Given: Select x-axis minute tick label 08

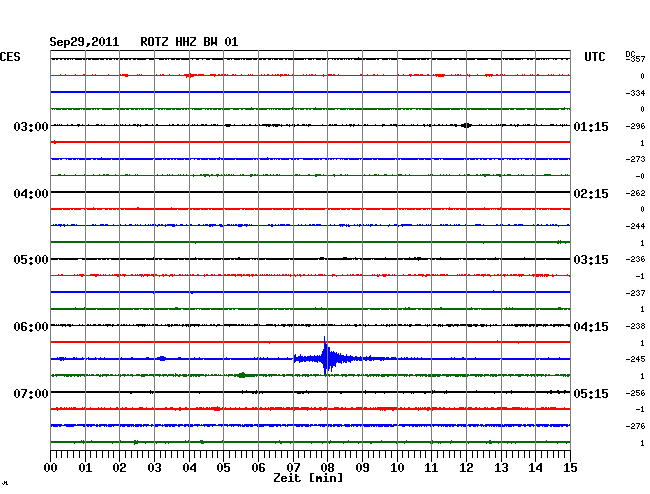Looking at the screenshot, I should pos(327,468).
